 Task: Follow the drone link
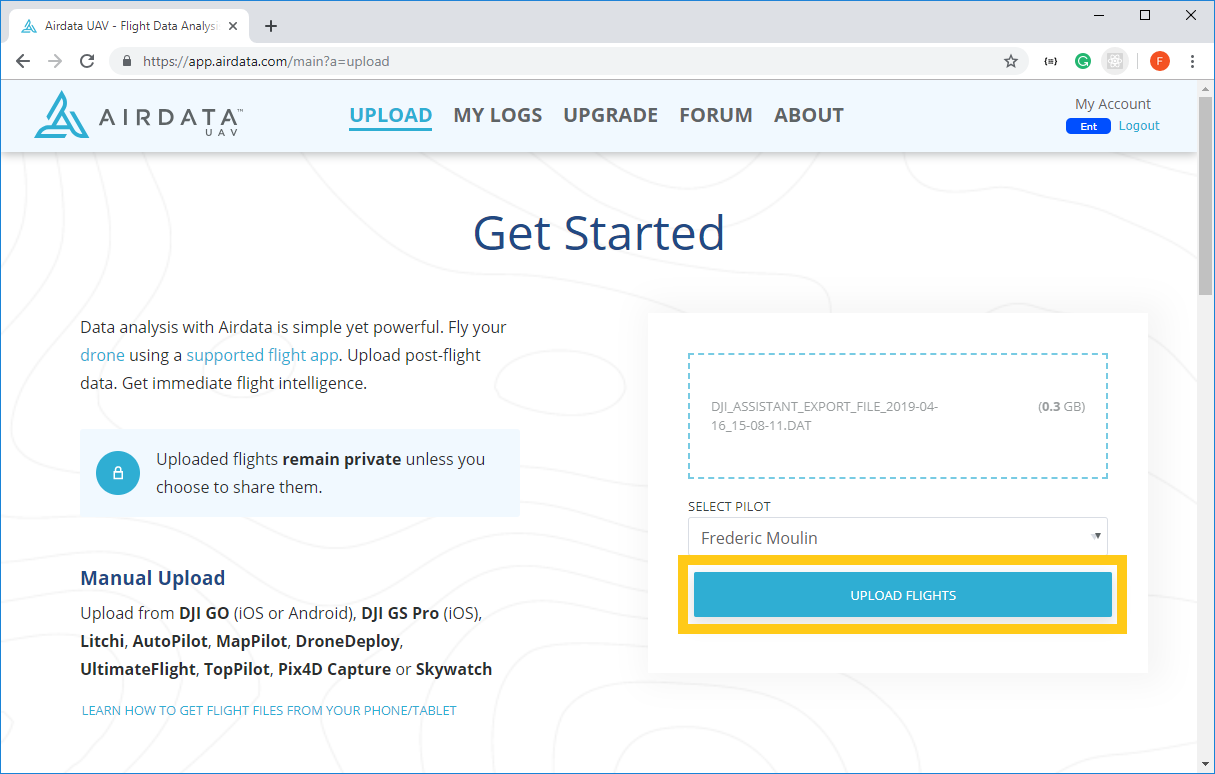(102, 355)
